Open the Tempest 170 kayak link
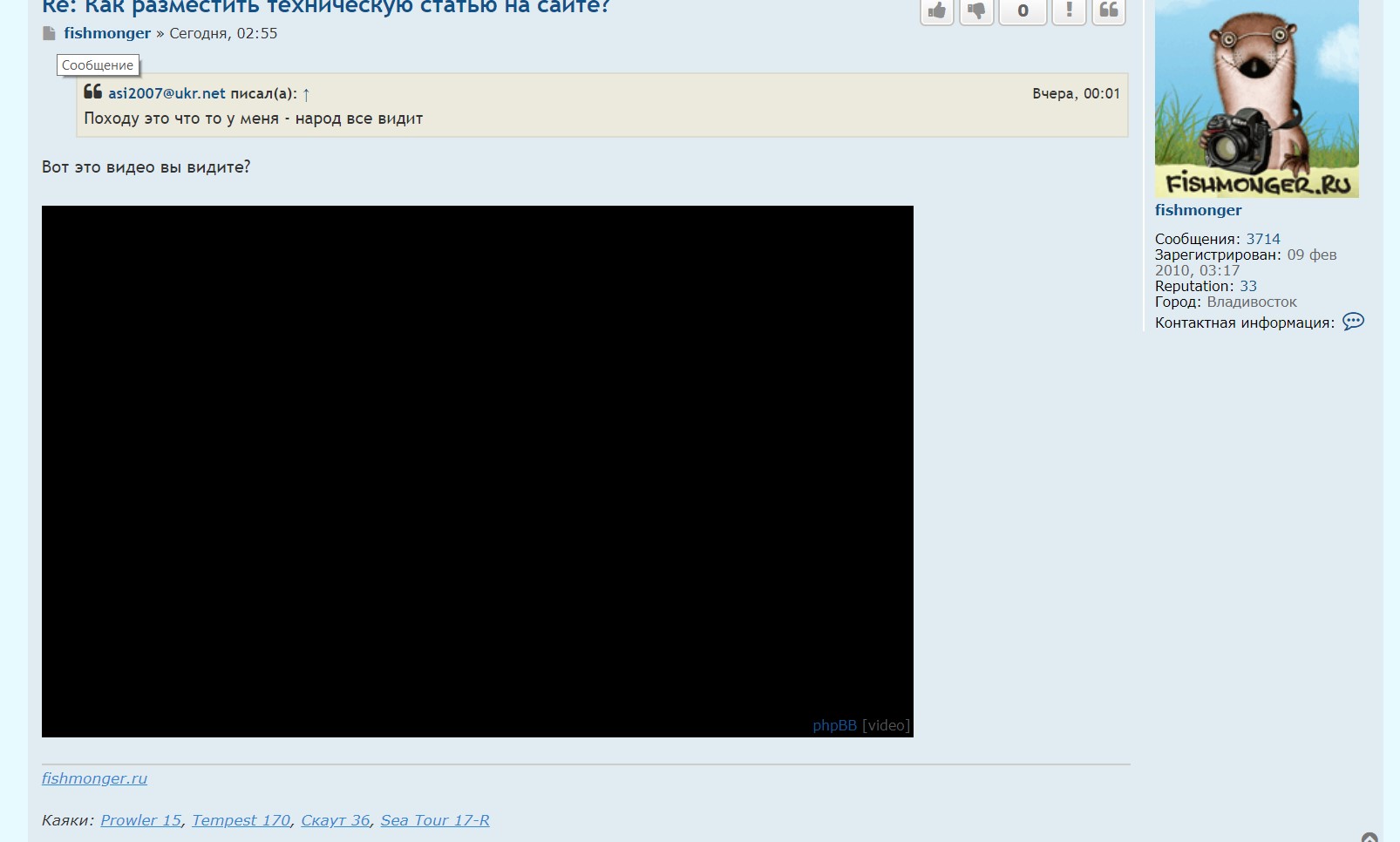The image size is (1400, 842). tap(241, 820)
